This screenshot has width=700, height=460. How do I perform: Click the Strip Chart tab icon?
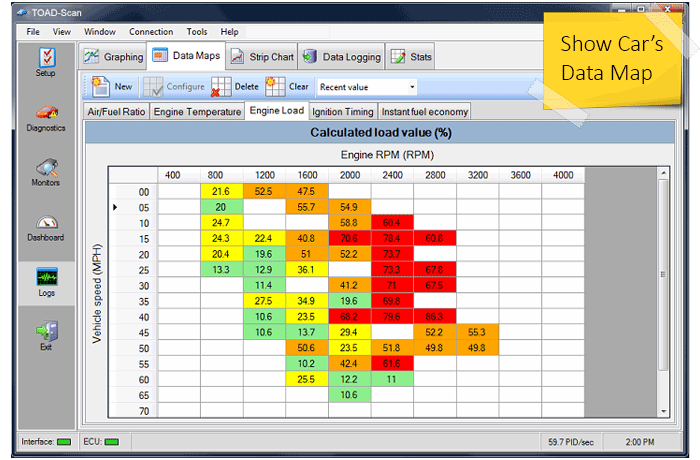click(x=237, y=57)
